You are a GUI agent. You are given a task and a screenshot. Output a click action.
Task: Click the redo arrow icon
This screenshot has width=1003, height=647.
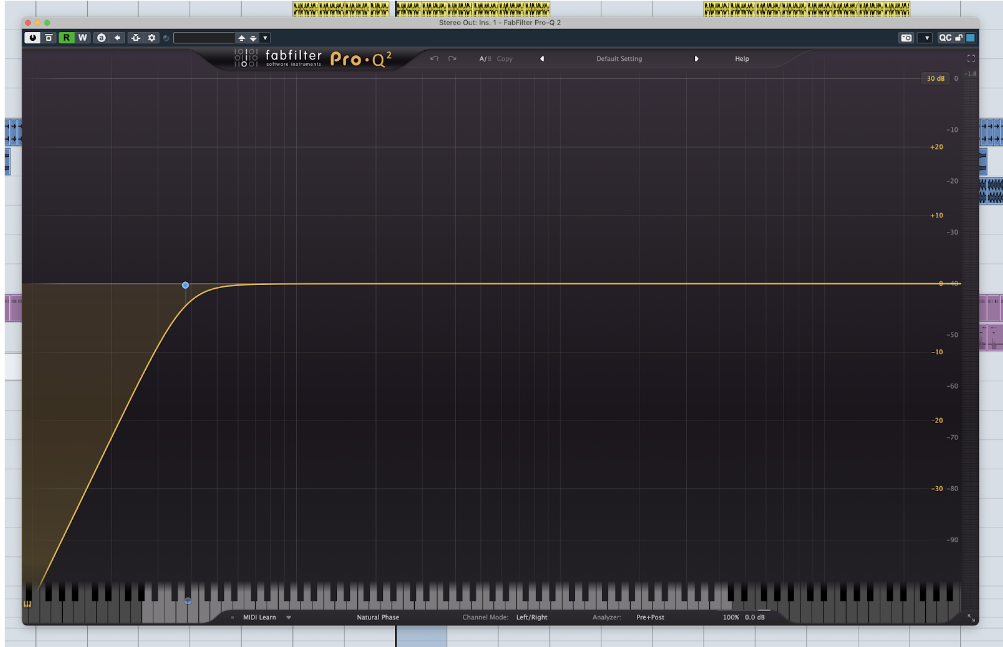click(x=452, y=59)
